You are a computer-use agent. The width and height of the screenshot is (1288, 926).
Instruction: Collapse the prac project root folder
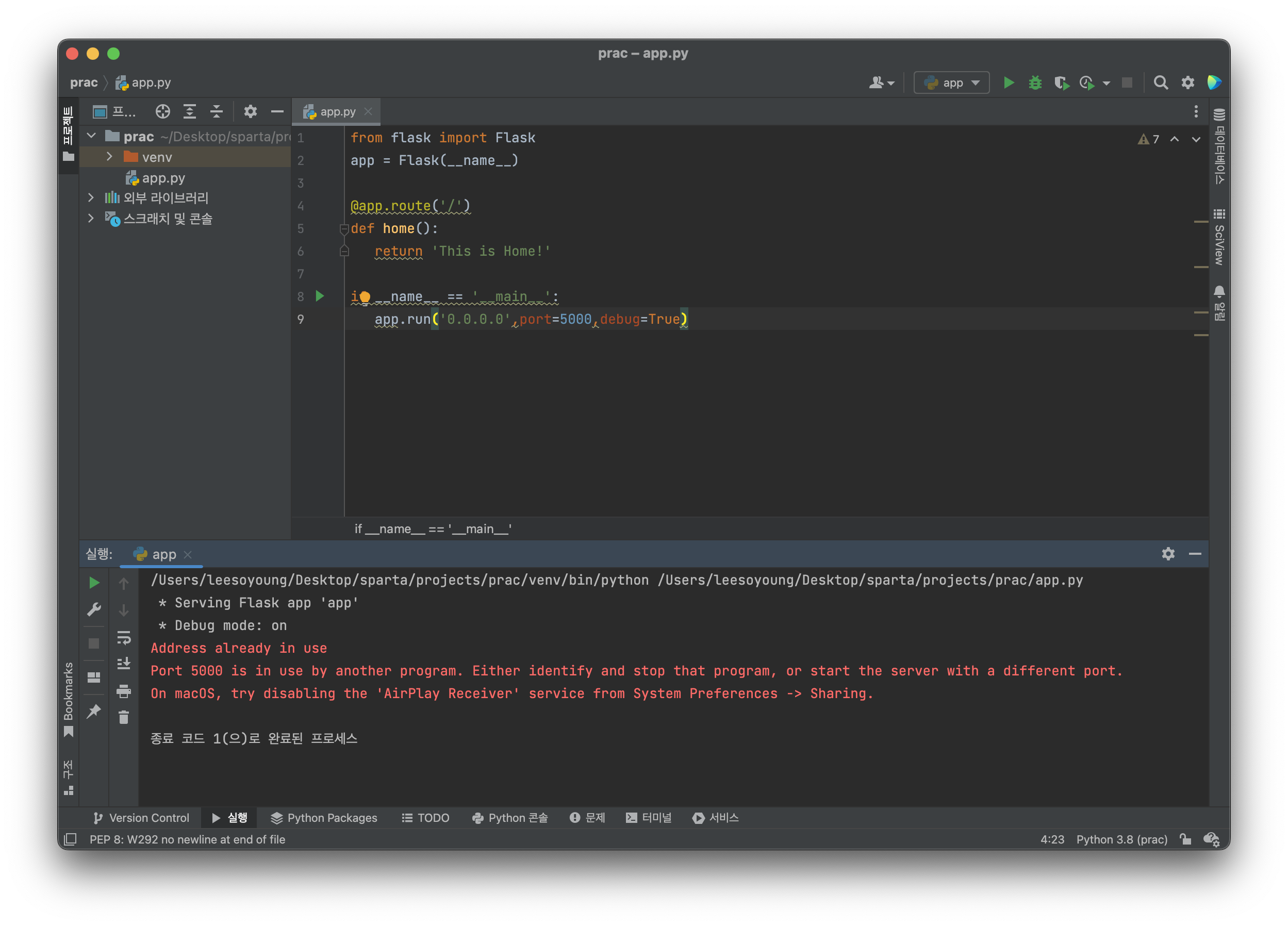(91, 136)
